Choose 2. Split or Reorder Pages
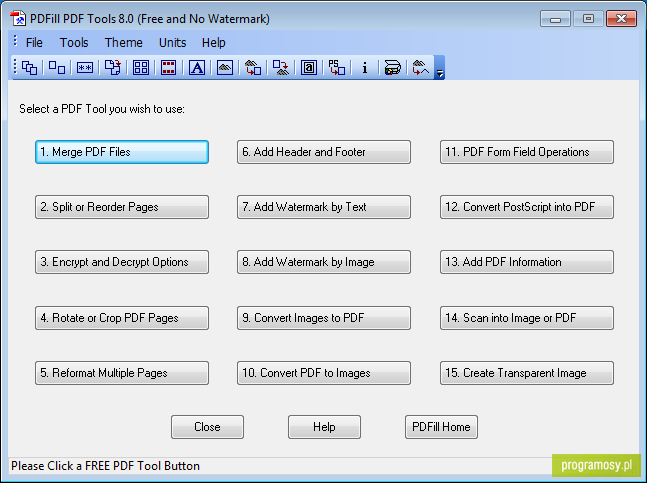647x483 pixels. point(122,207)
